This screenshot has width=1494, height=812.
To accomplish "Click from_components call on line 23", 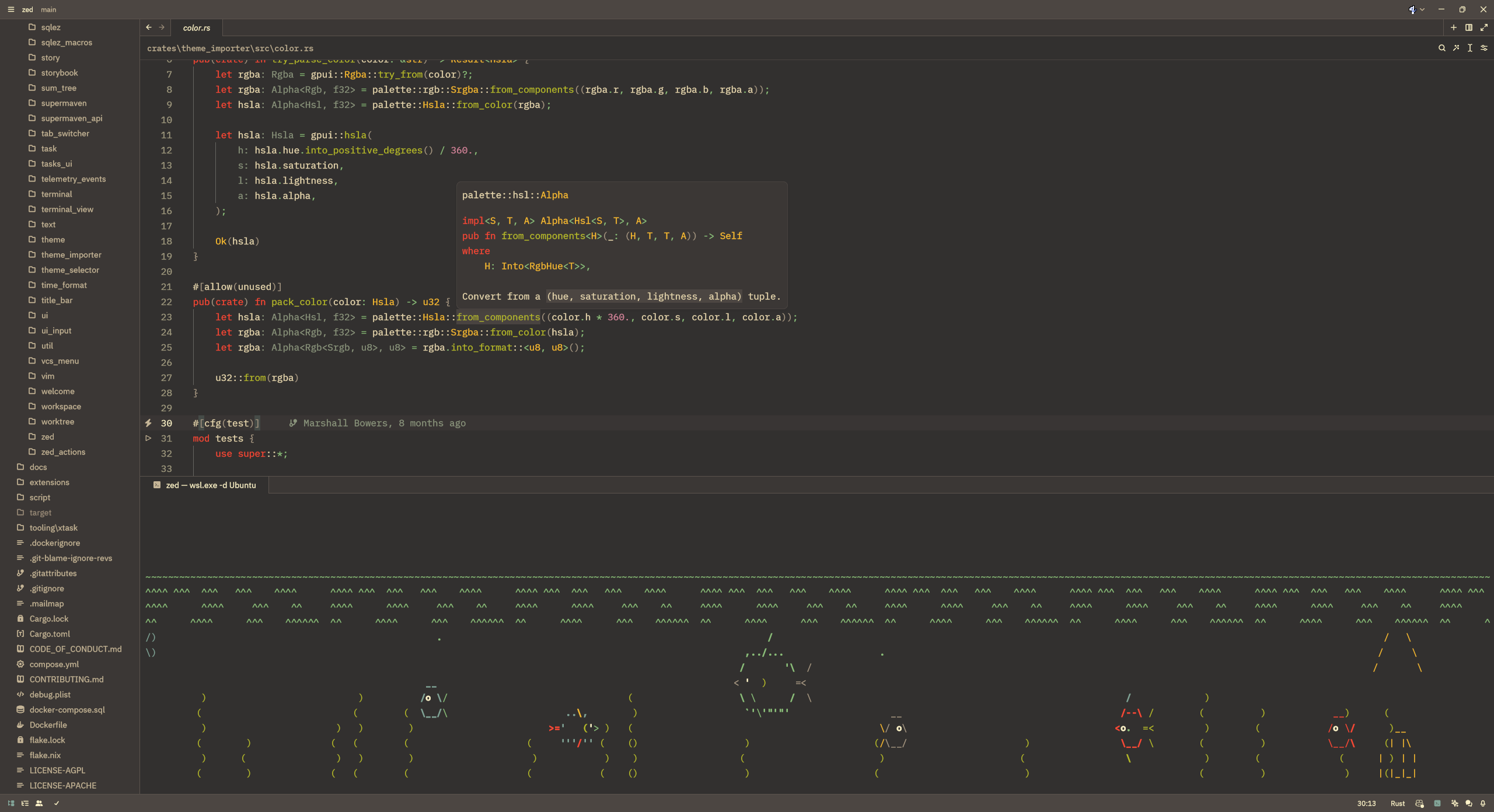I will [498, 317].
